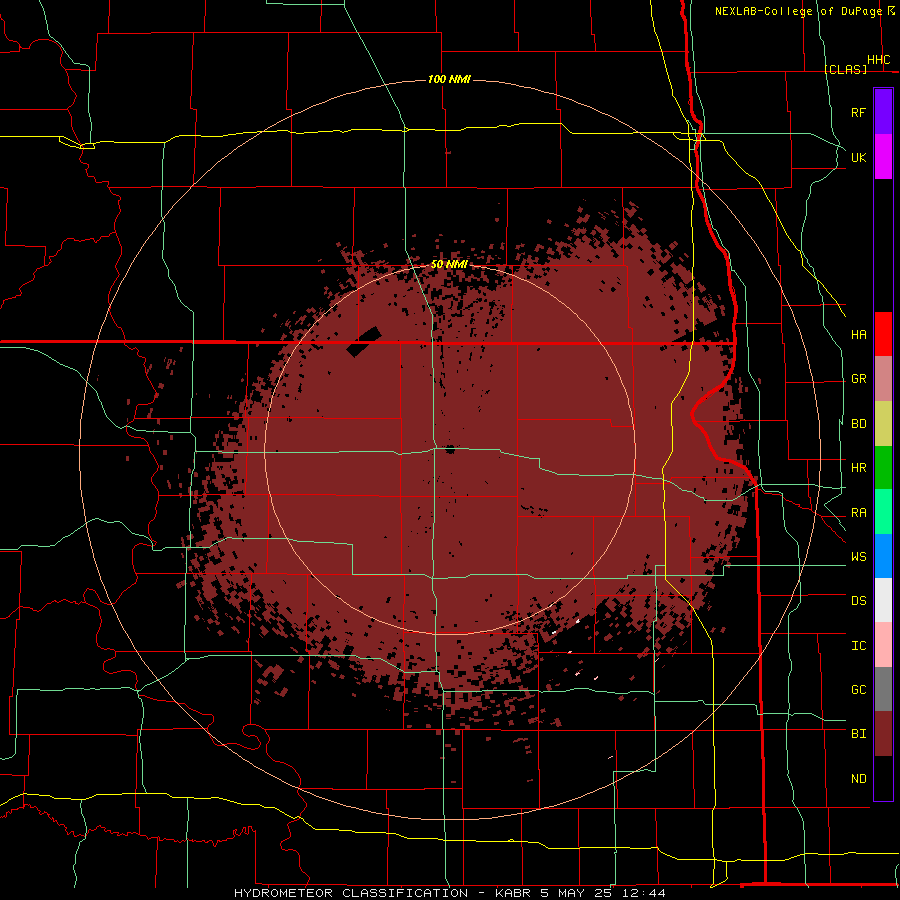Click the "50 NMI" range ring label
This screenshot has height=900, width=900.
(449, 264)
